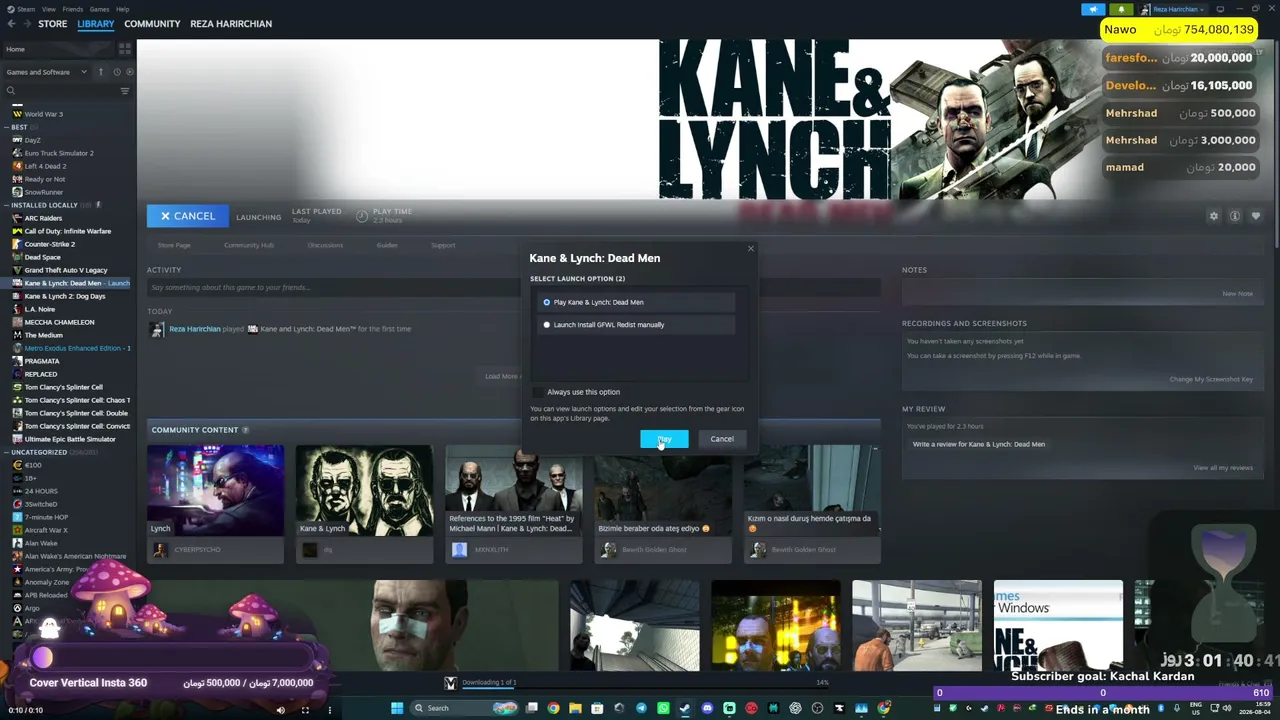Open the Store Page link

pos(174,245)
